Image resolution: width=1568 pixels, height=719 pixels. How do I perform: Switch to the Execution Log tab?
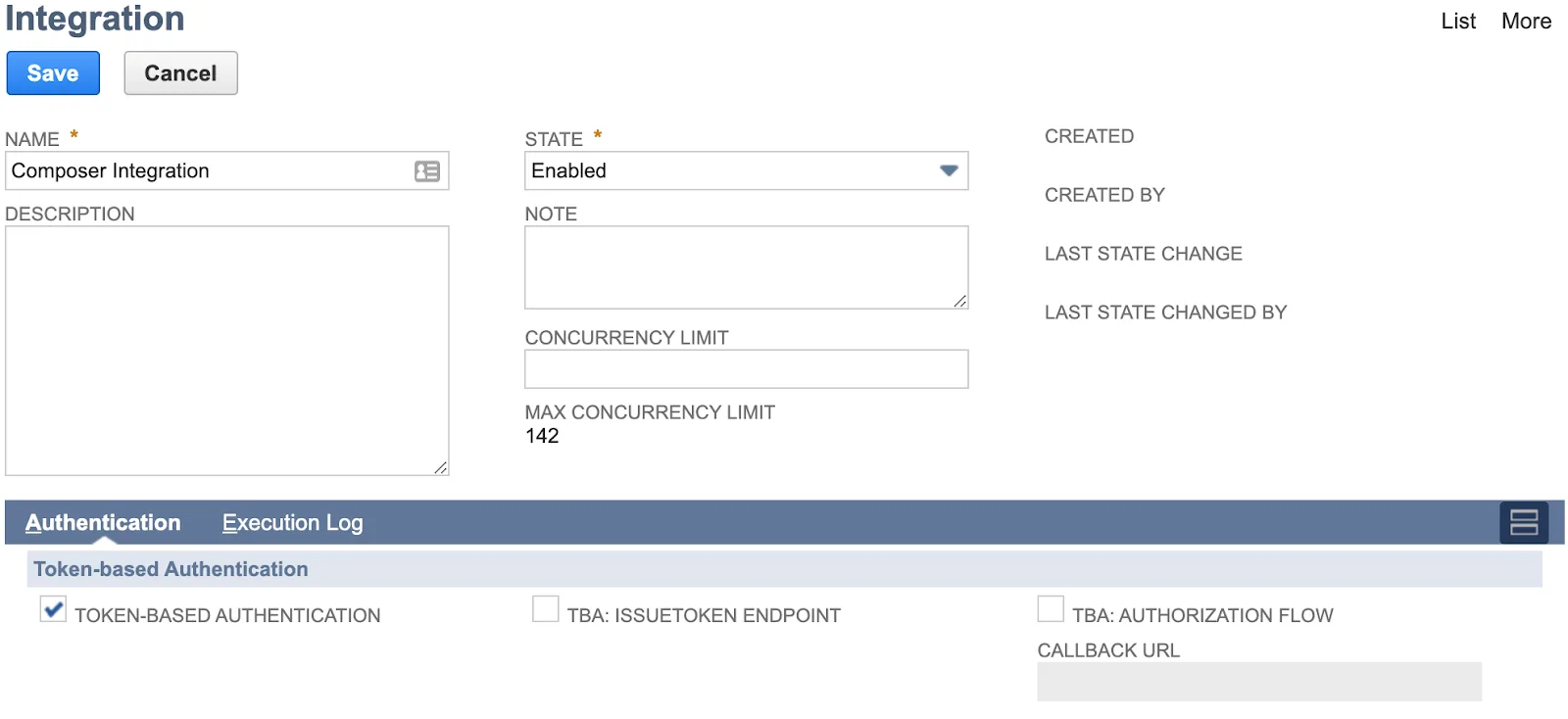coord(291,522)
